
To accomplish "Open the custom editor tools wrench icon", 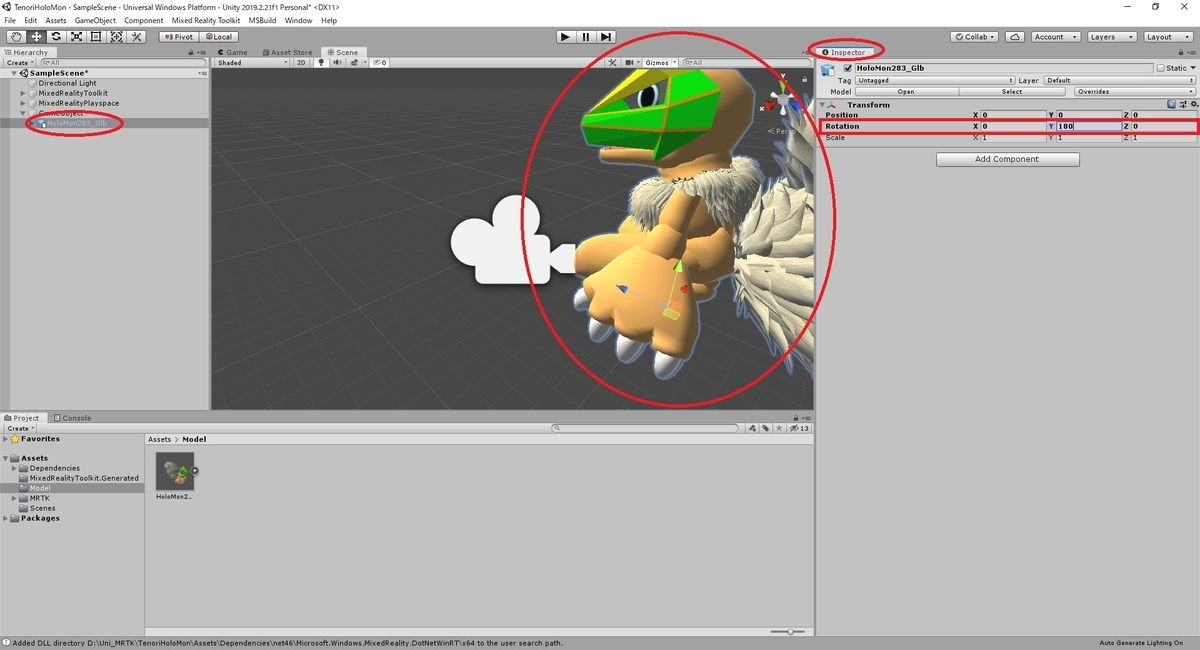I will 137,37.
